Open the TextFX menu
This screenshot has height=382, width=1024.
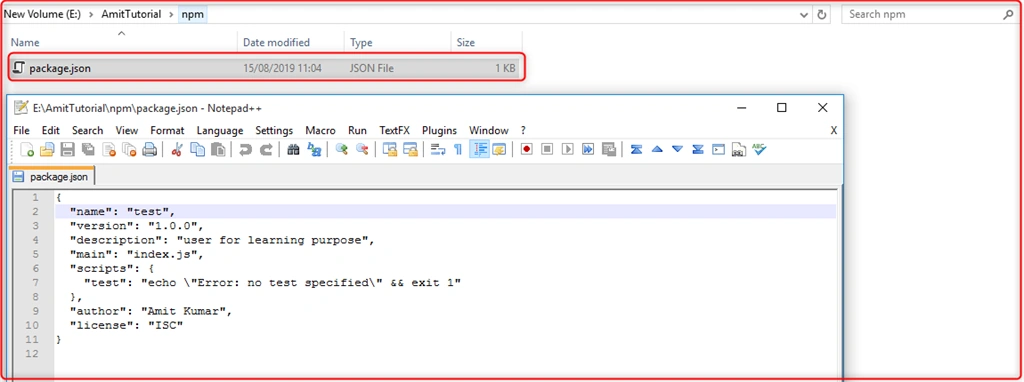(394, 131)
